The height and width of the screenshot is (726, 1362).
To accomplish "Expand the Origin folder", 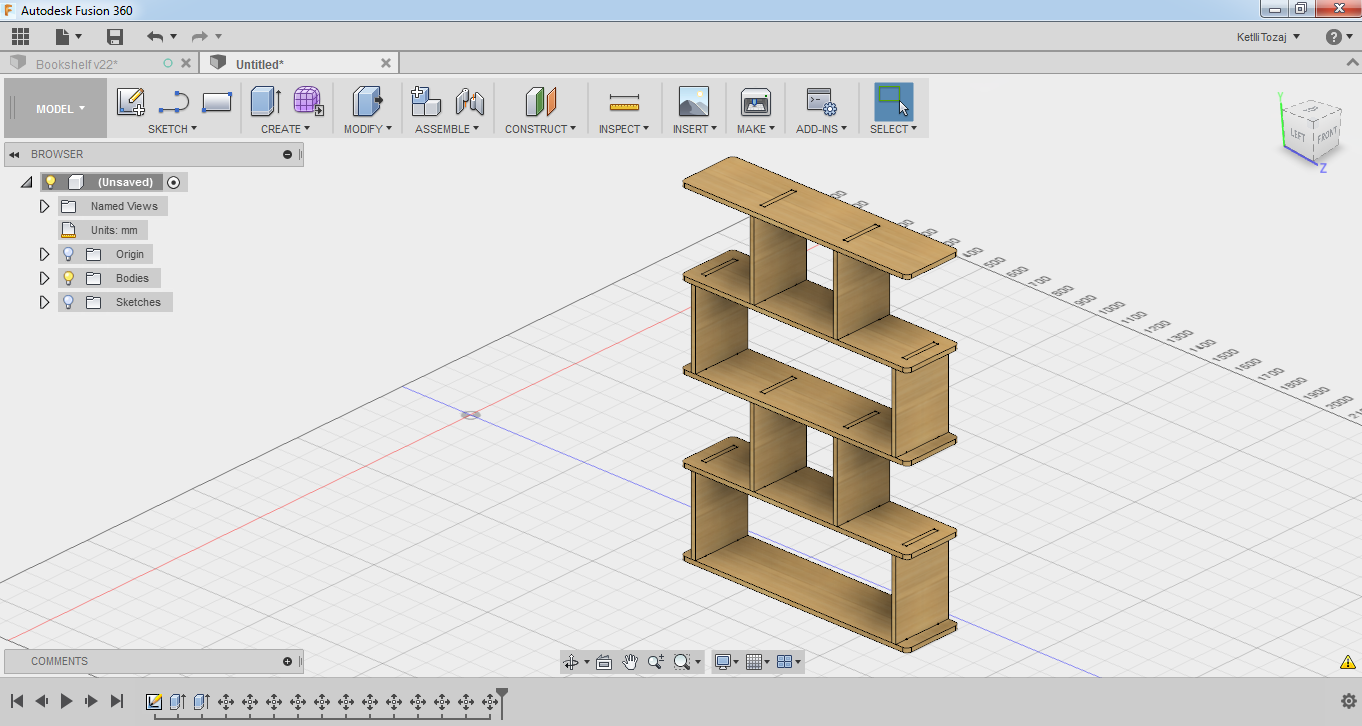I will (x=44, y=254).
